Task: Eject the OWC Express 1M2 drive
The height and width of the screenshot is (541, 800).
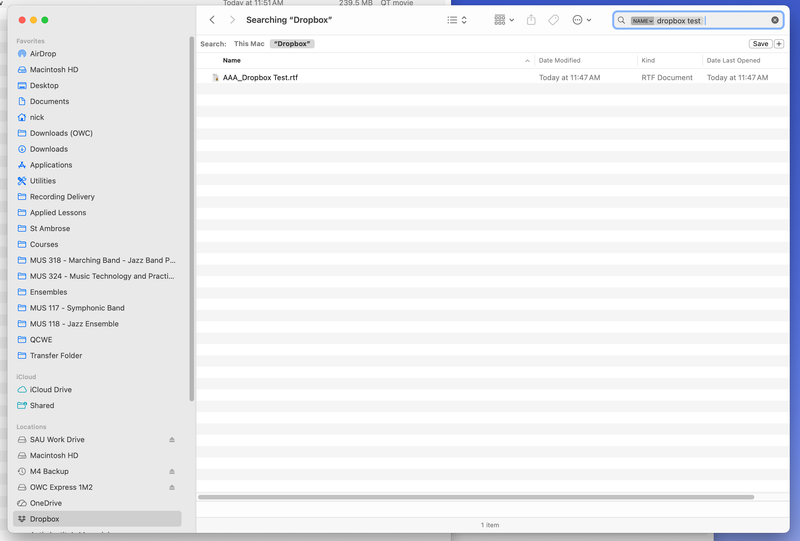Action: [x=171, y=487]
